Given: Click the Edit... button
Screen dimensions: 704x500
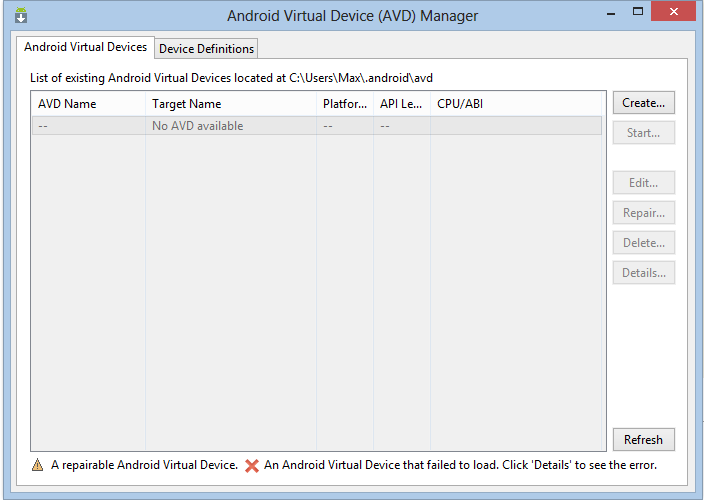Looking at the screenshot, I should click(x=643, y=183).
